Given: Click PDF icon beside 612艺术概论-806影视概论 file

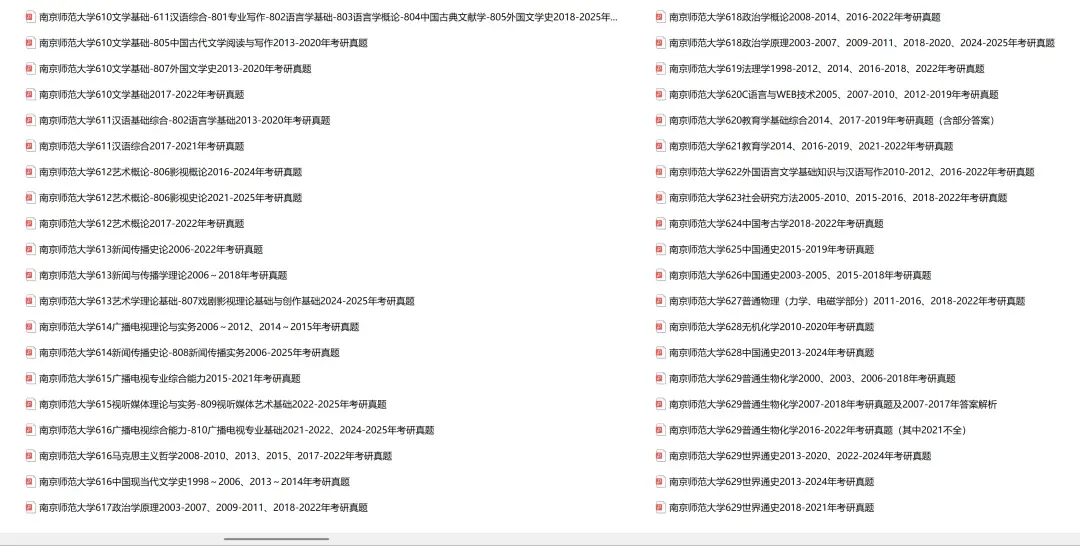Looking at the screenshot, I should [x=30, y=172].
